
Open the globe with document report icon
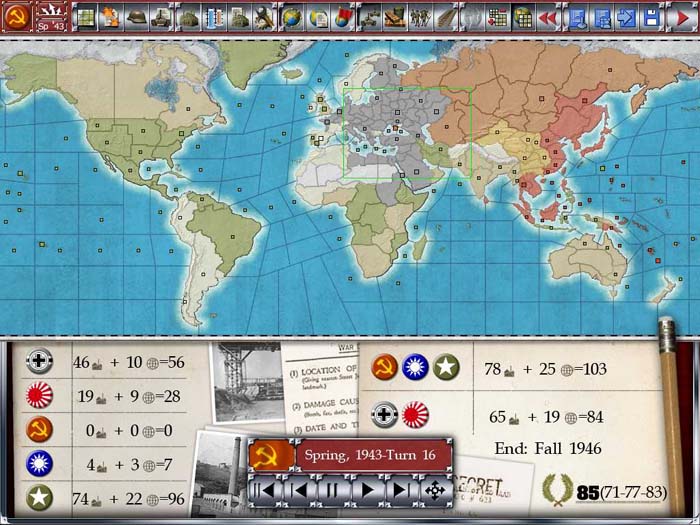point(319,18)
